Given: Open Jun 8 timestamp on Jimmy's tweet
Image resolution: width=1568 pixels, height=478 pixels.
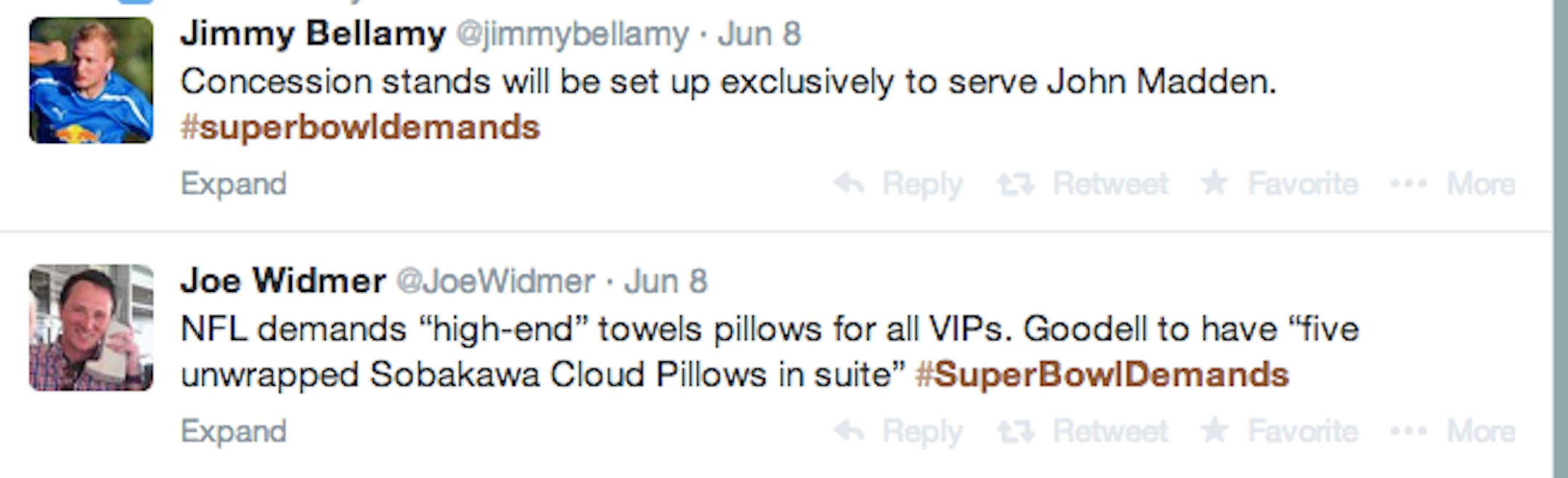Looking at the screenshot, I should click(759, 34).
